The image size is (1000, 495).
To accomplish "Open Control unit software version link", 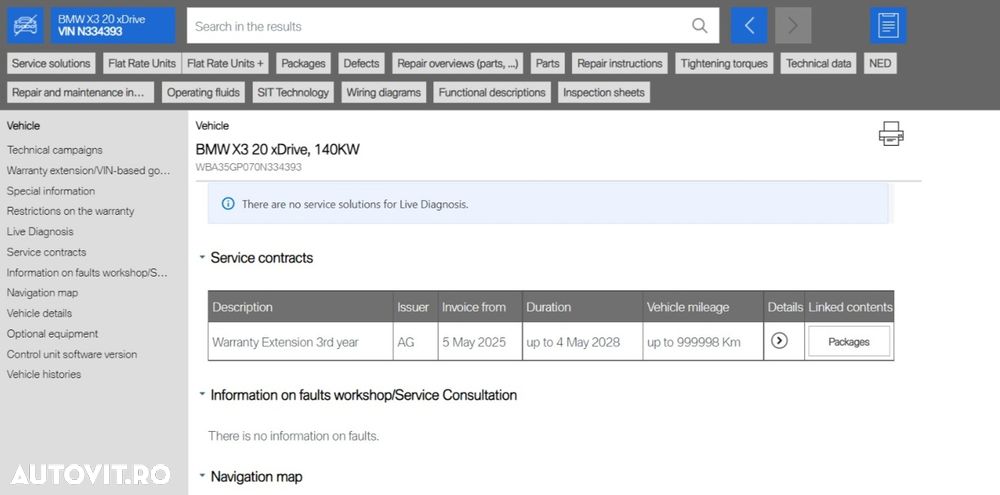I will point(72,354).
